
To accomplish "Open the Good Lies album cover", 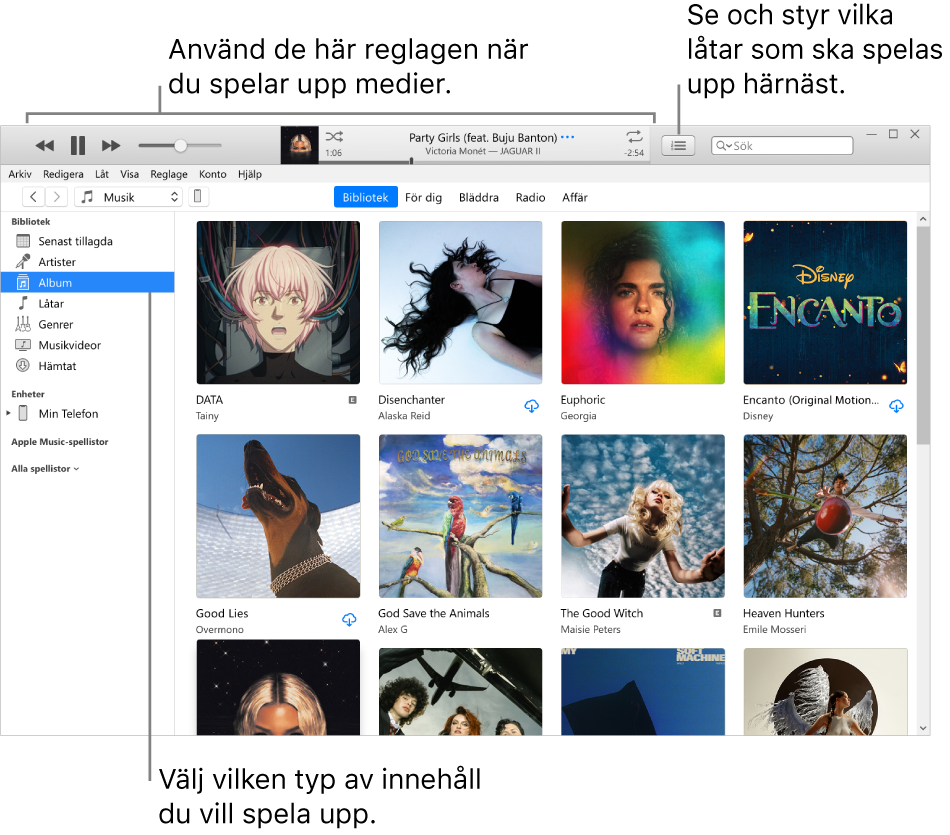I will (x=278, y=516).
